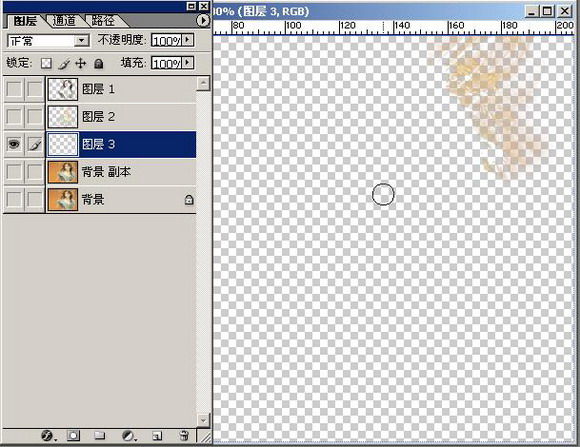Select the 图层 2 layer thumbnail

63,117
